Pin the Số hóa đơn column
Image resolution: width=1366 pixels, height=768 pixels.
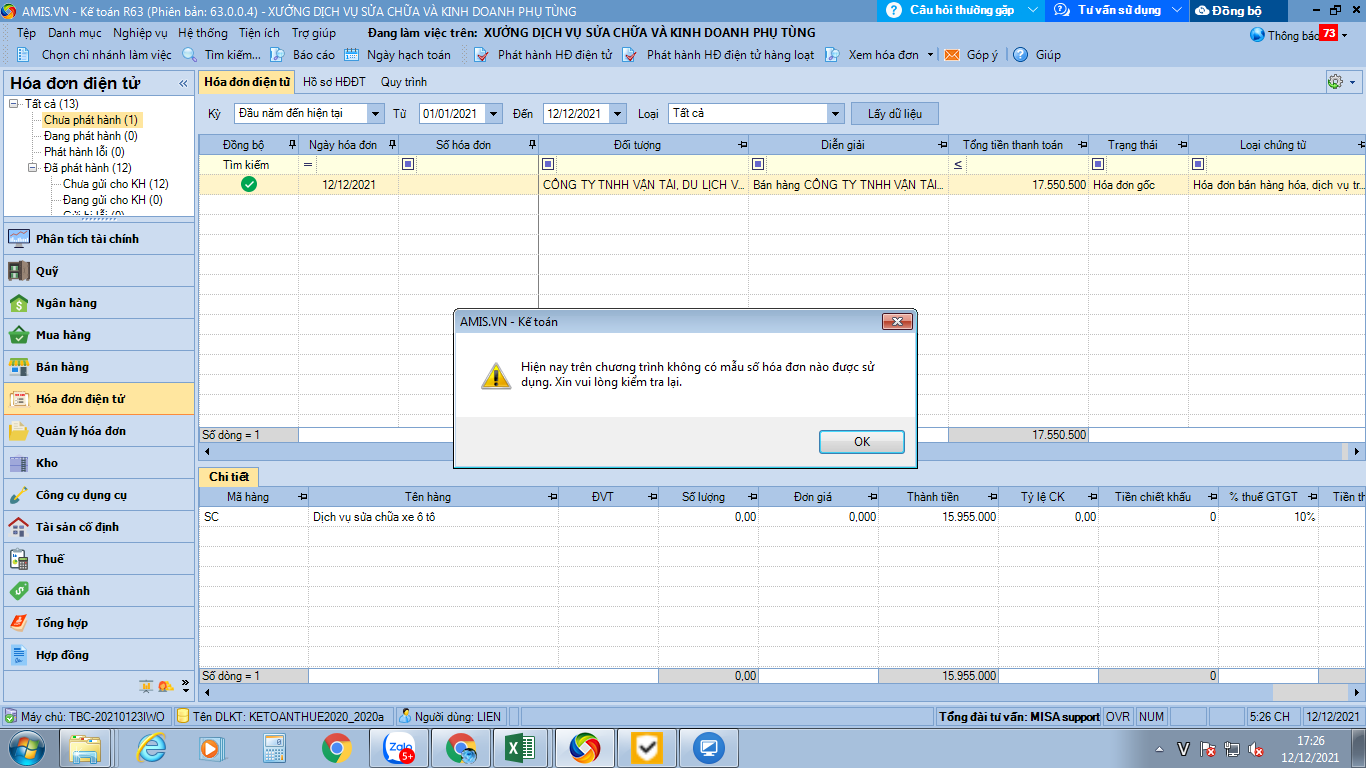[x=532, y=145]
